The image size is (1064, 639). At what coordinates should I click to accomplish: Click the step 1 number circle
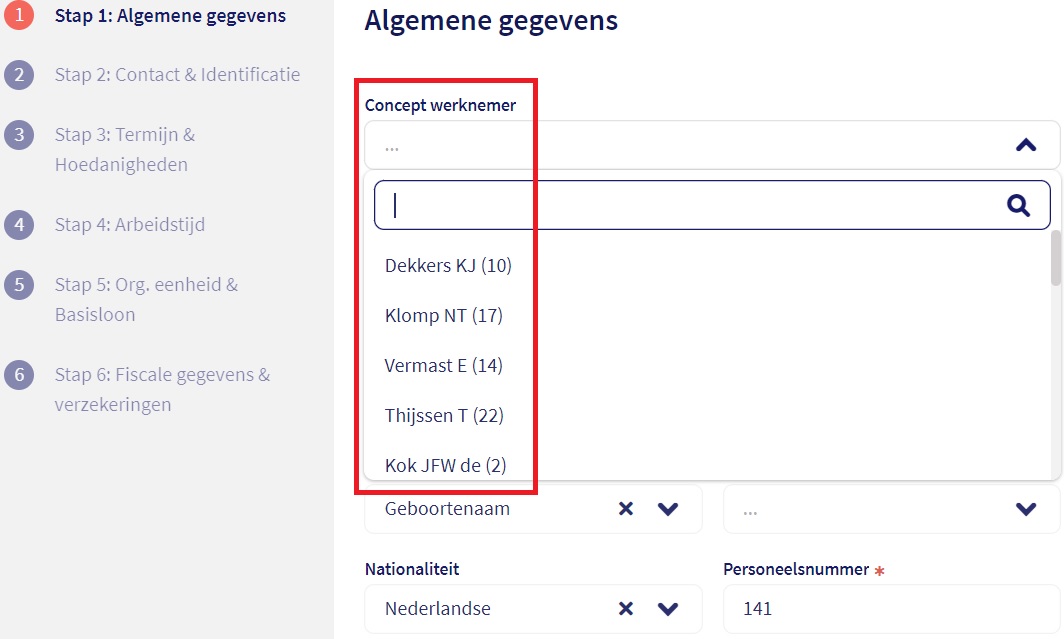tap(19, 15)
